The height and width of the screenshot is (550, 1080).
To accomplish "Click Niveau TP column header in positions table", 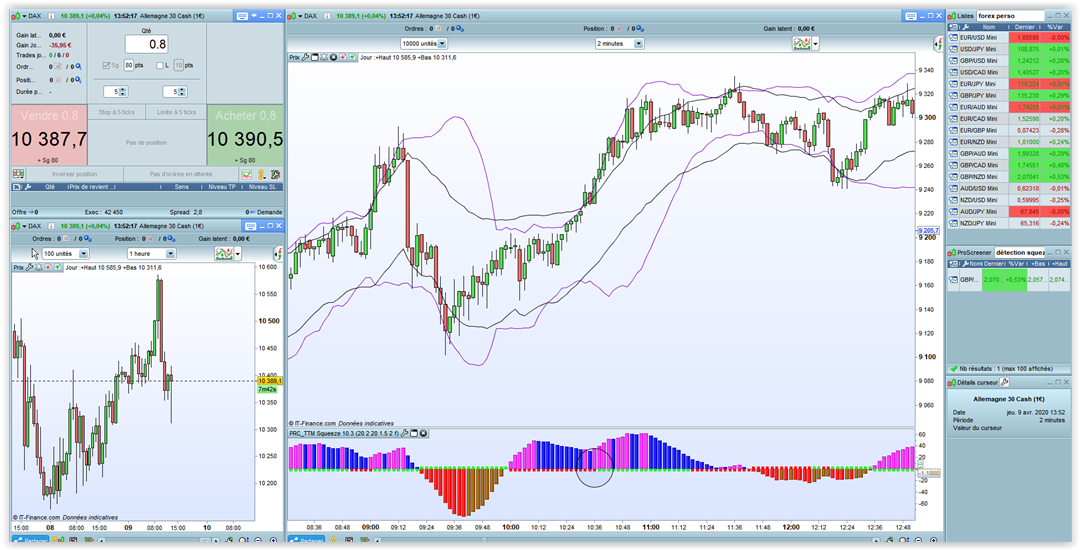I will point(222,187).
